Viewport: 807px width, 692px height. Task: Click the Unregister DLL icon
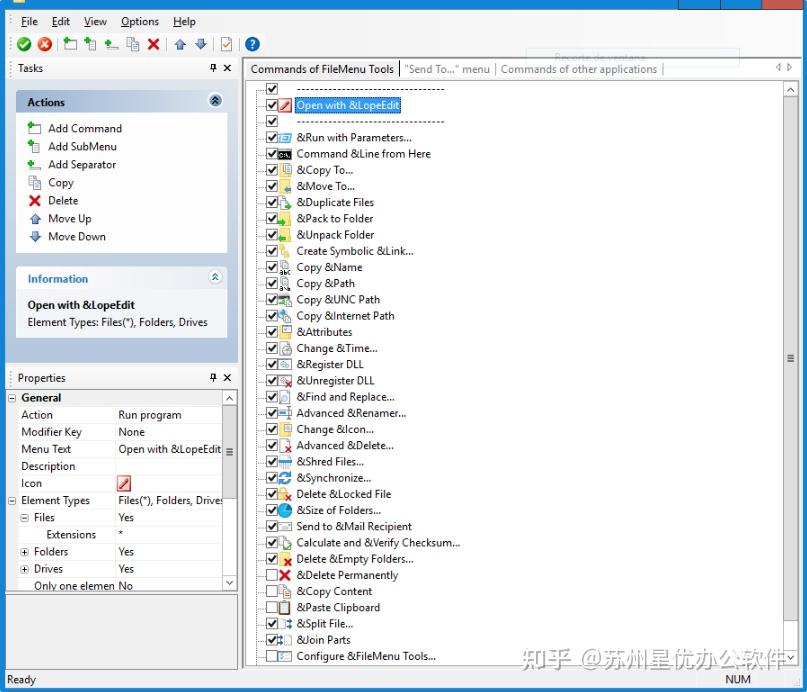[x=285, y=381]
